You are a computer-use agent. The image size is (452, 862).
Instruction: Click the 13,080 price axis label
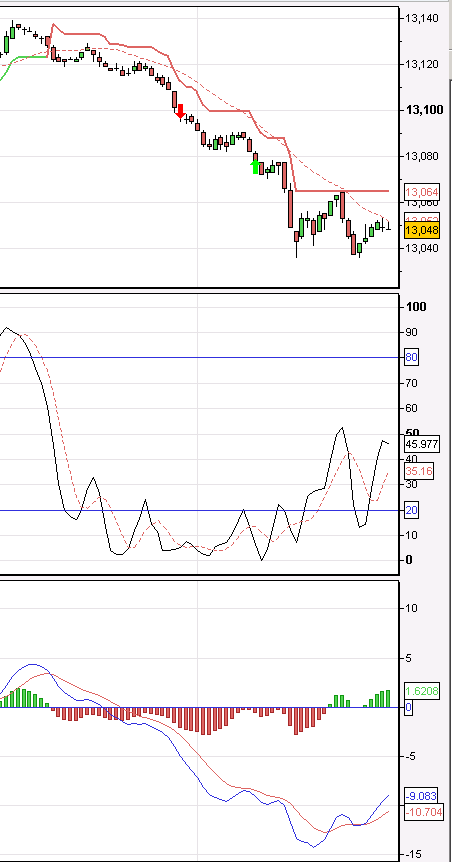pyautogui.click(x=422, y=156)
